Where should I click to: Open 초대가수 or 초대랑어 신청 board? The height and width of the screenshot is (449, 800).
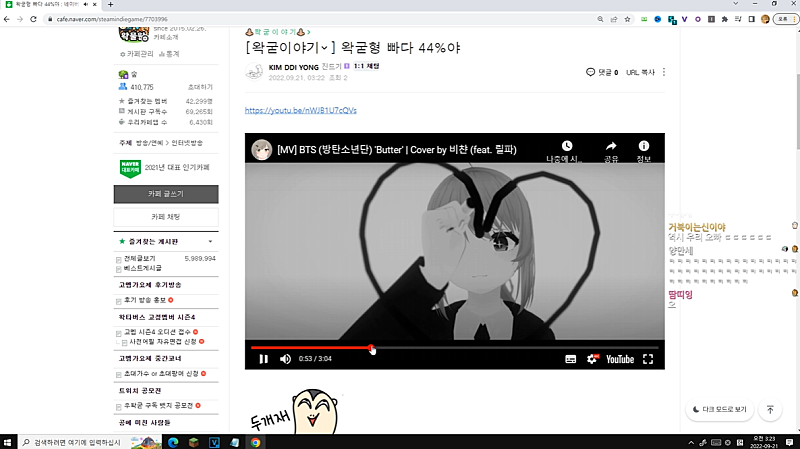(x=161, y=374)
